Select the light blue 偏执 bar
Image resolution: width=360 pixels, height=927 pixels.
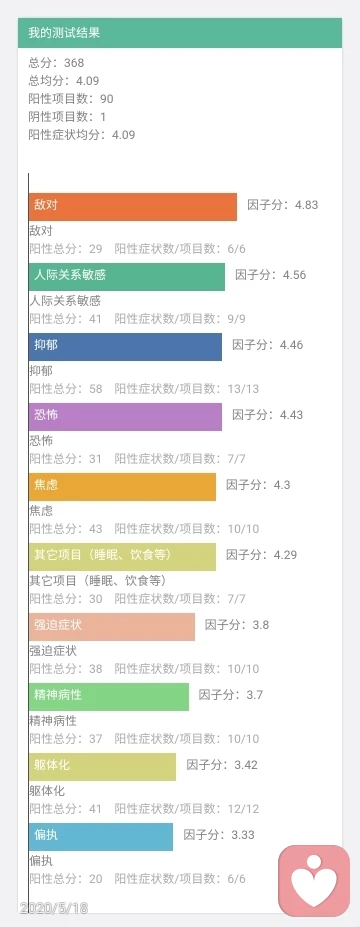(101, 837)
